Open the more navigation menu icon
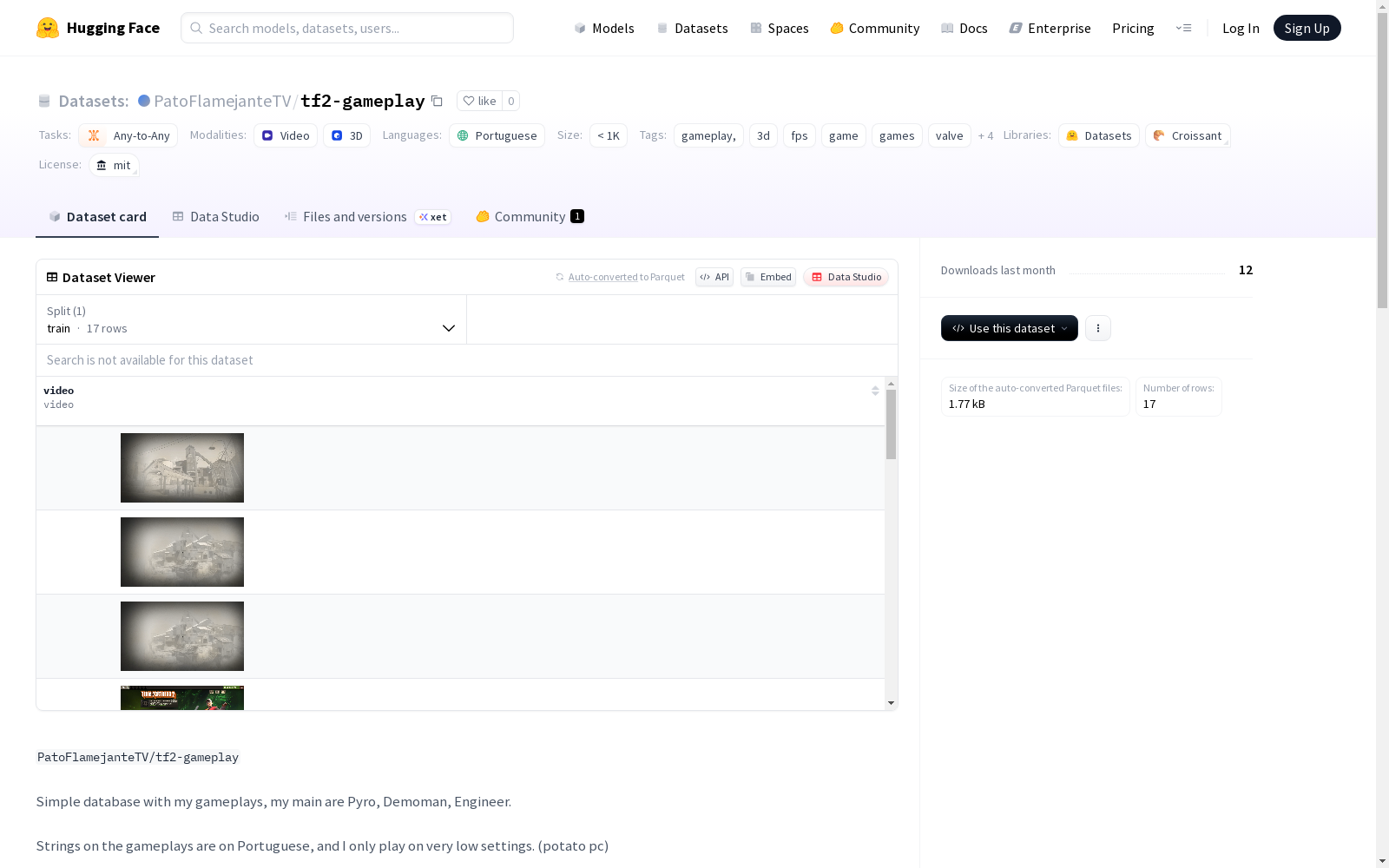Viewport: 1389px width, 868px height. pyautogui.click(x=1183, y=28)
